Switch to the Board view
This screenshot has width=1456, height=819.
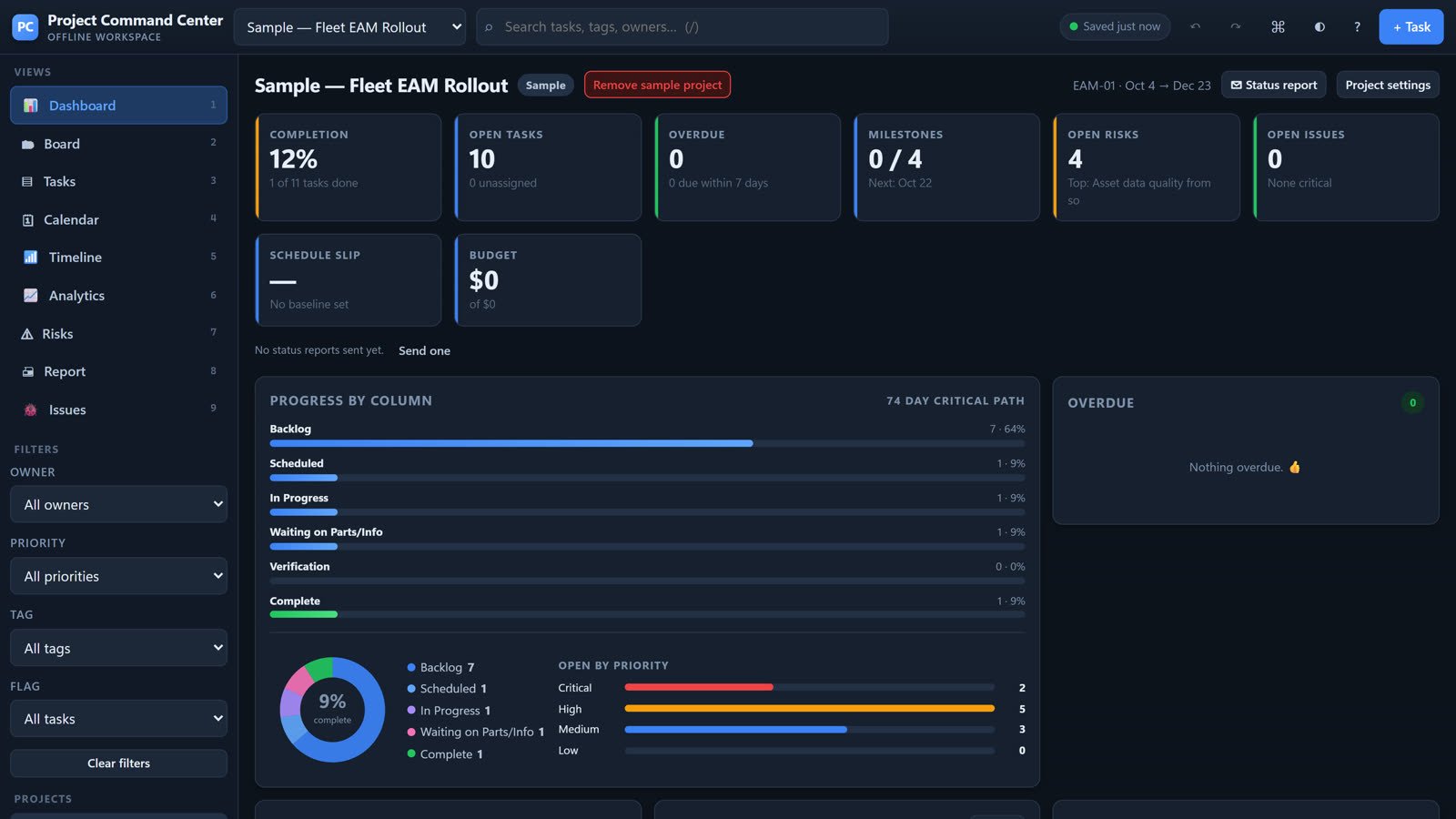pos(118,144)
